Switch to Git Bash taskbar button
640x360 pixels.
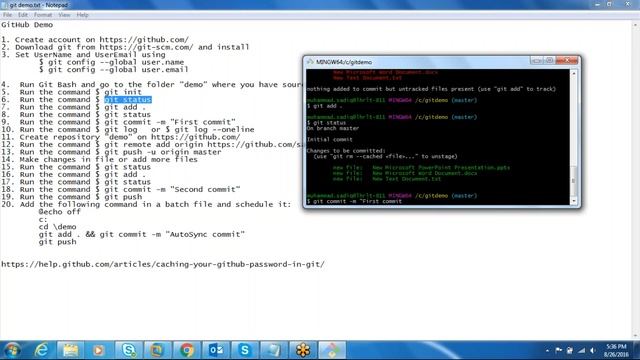pos(332,350)
